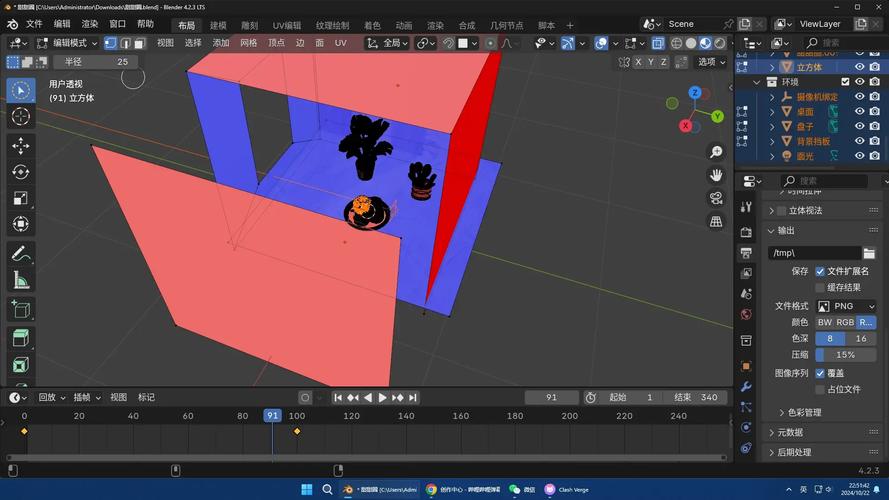Open the 编辑 menu in top bar
The width and height of the screenshot is (889, 500).
[x=62, y=24]
